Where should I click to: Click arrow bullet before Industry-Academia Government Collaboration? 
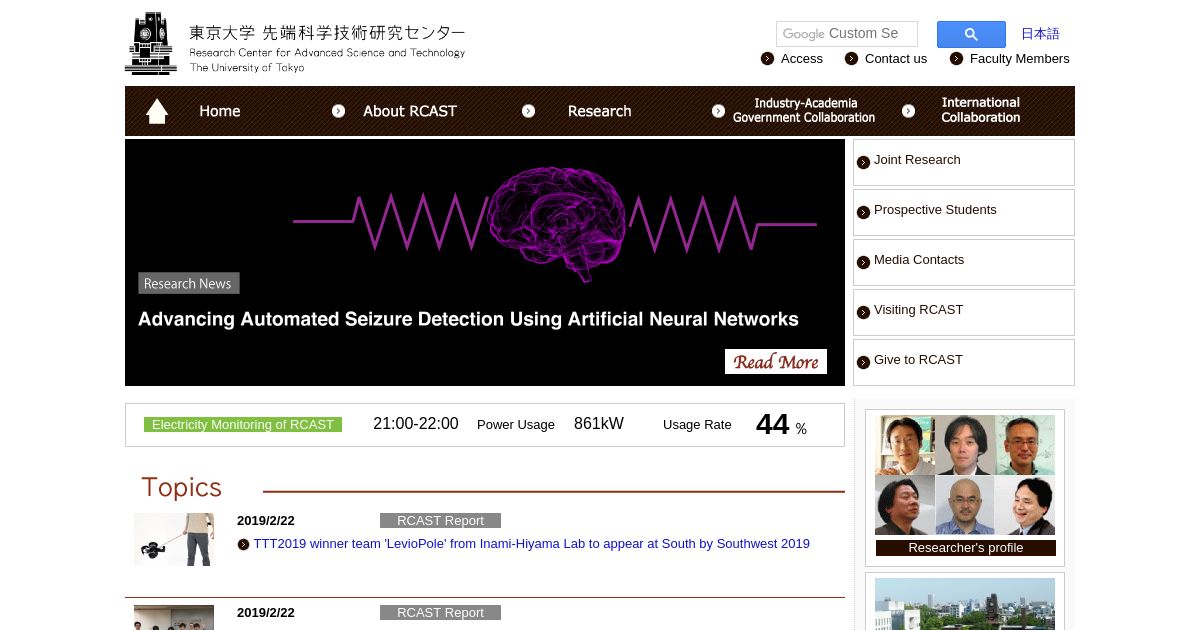(x=718, y=111)
